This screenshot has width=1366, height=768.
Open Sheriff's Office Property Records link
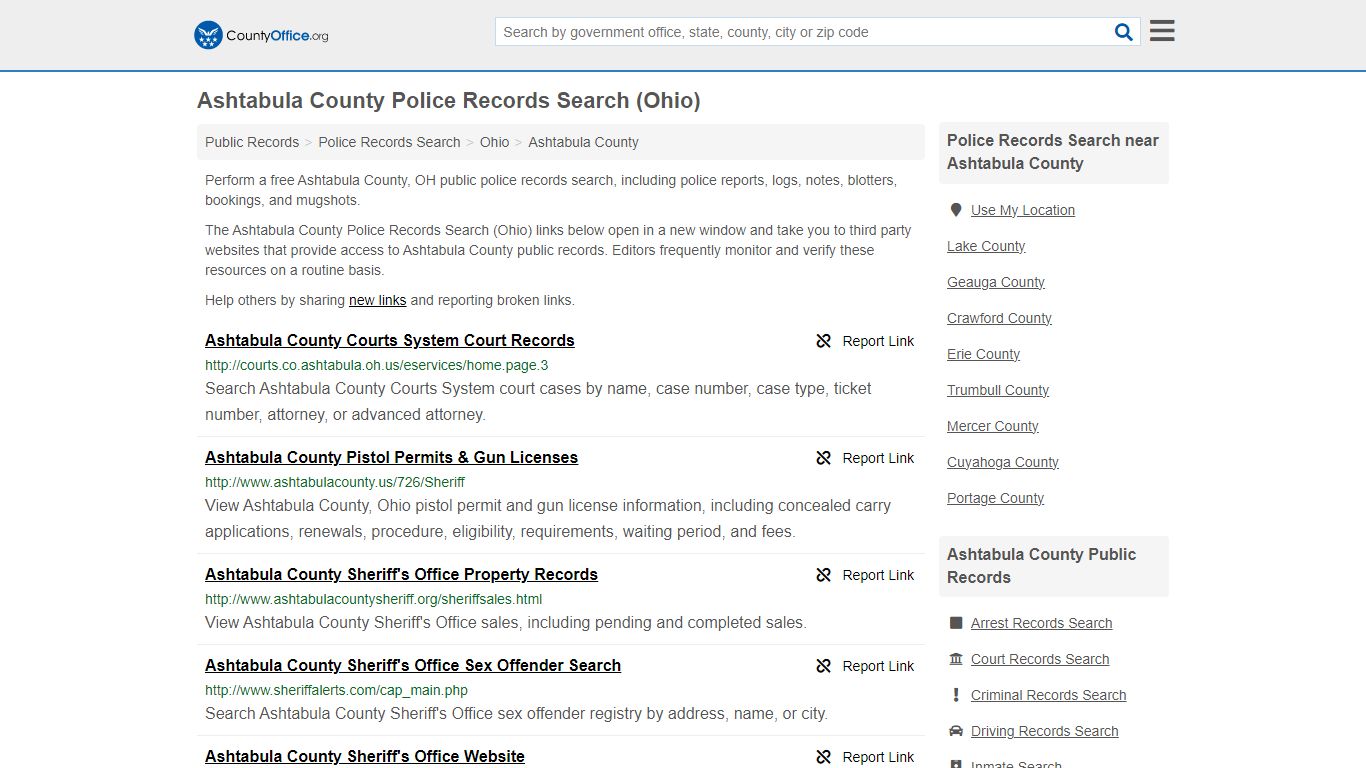pos(401,574)
